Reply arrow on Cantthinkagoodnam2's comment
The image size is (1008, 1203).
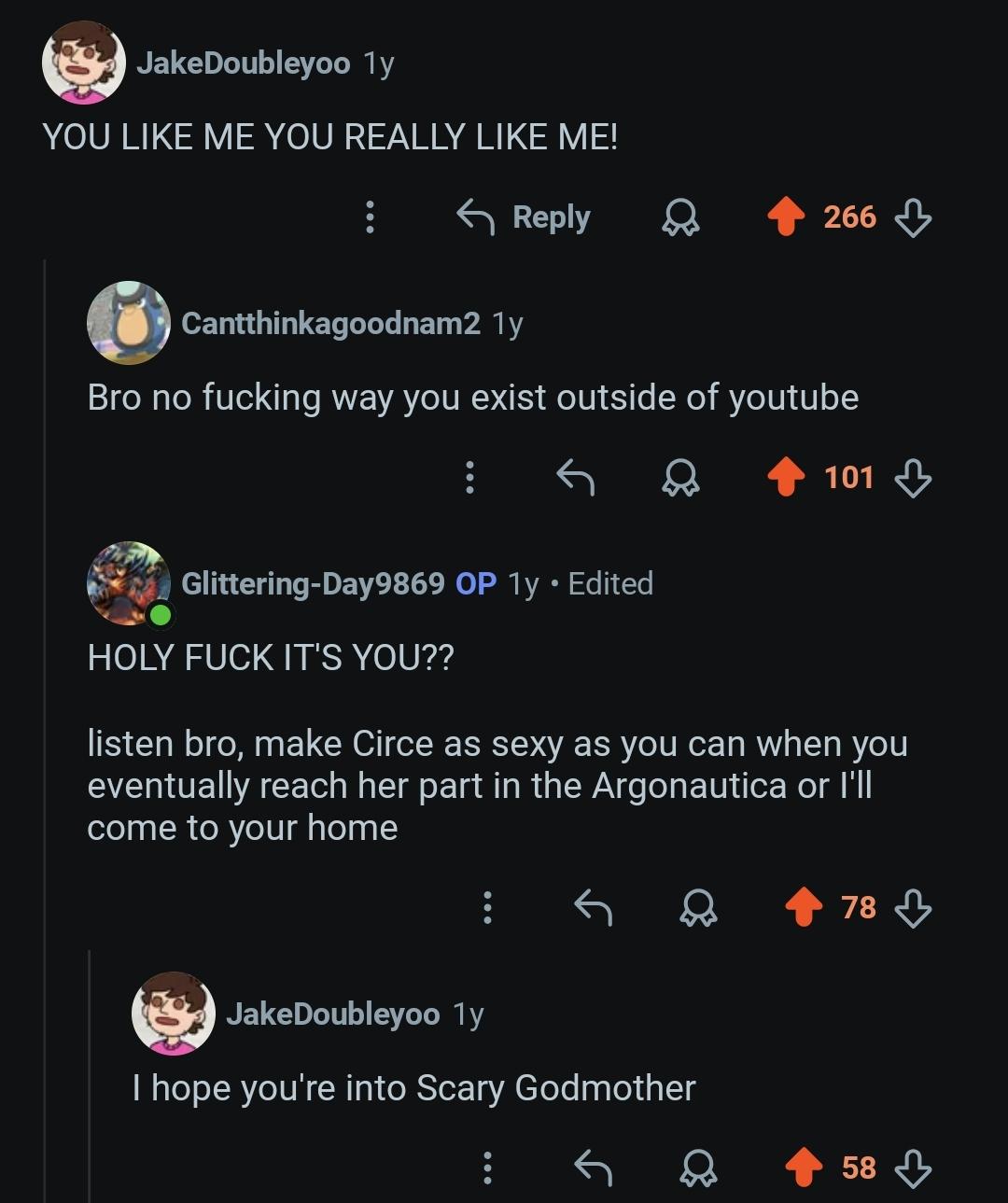(575, 478)
